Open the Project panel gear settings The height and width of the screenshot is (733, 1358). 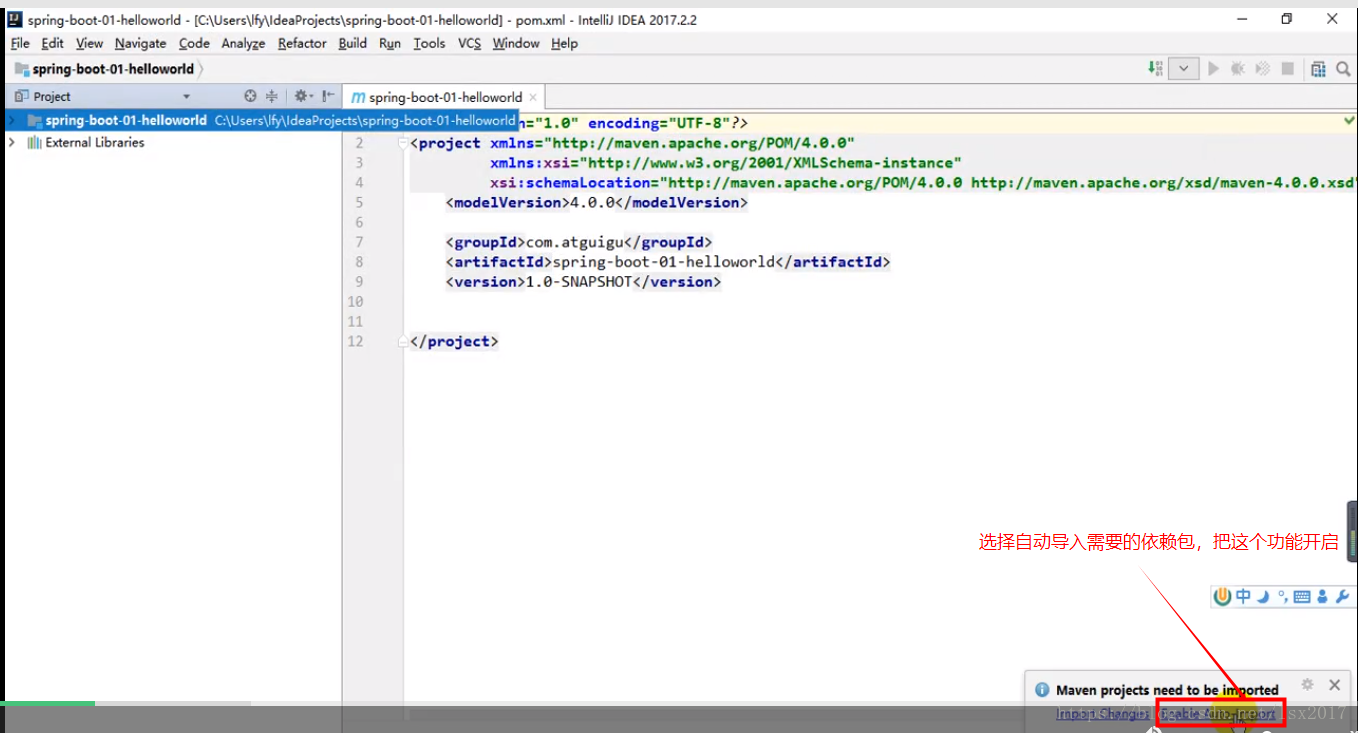[301, 96]
